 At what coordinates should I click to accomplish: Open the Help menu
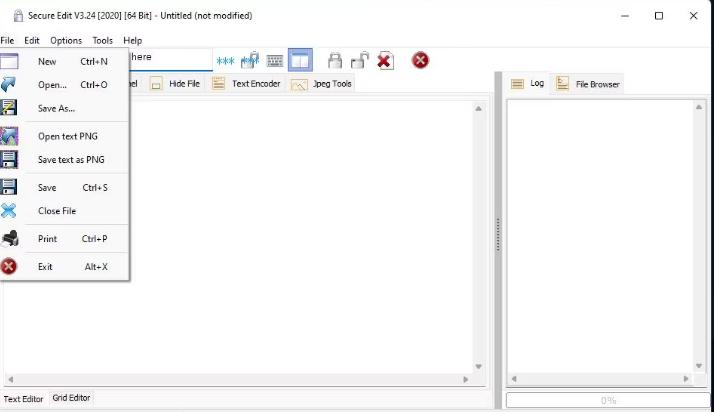point(133,40)
